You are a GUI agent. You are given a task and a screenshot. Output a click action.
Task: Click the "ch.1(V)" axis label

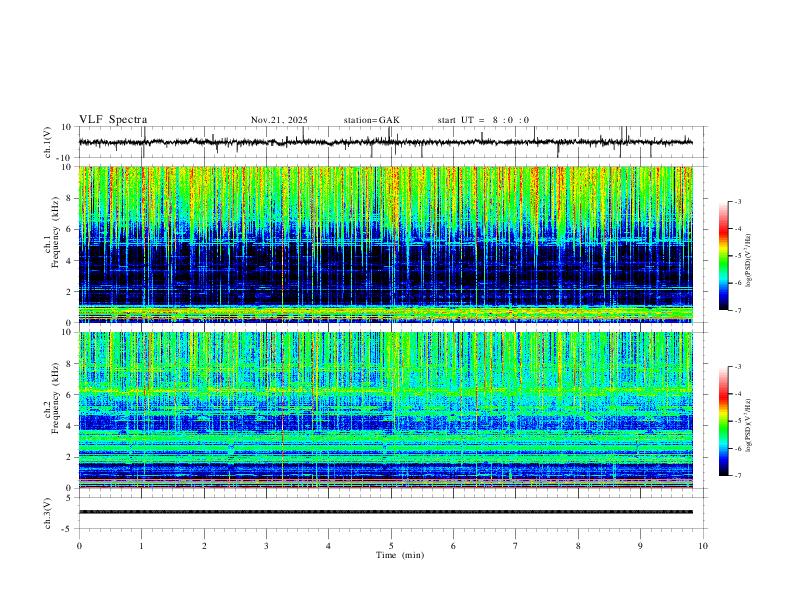49,142
